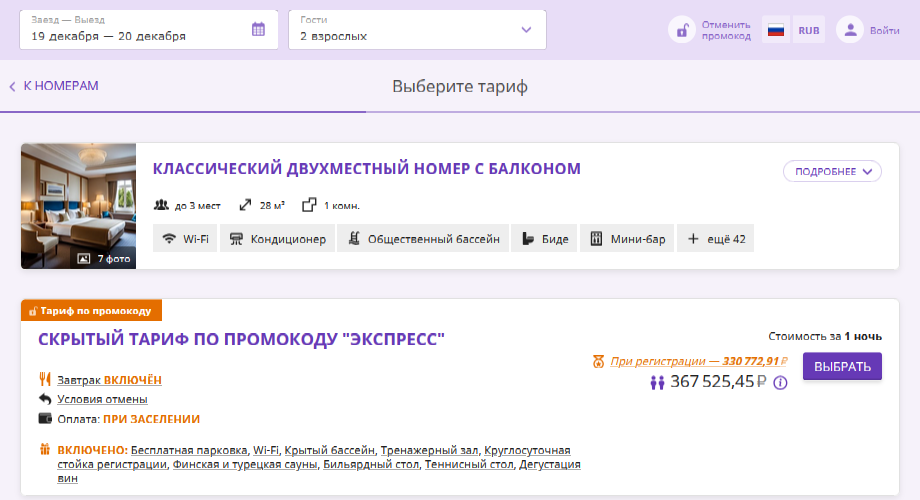Image resolution: width=920 pixels, height=500 pixels.
Task: Open the room photo thumbnail
Action: pos(79,206)
